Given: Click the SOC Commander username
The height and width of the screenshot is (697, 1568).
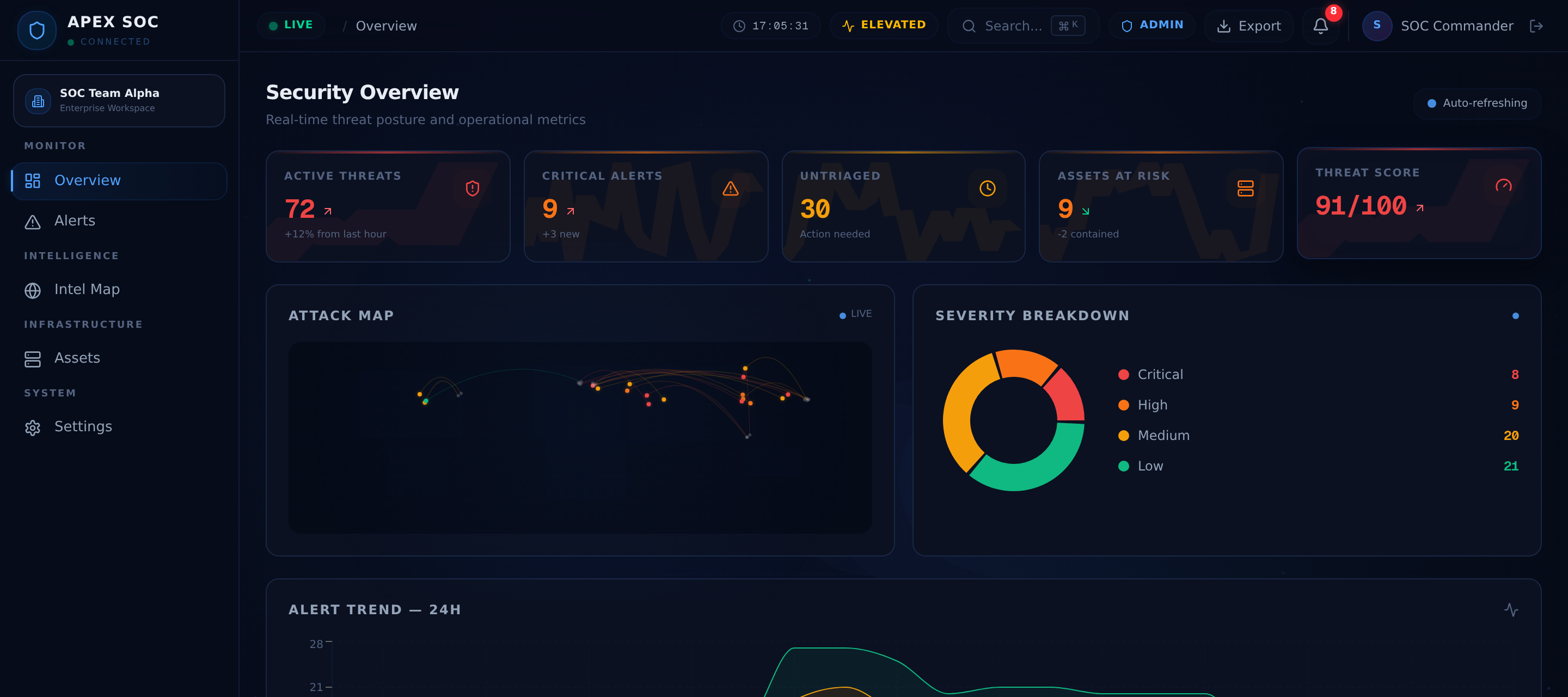Looking at the screenshot, I should tap(1456, 26).
